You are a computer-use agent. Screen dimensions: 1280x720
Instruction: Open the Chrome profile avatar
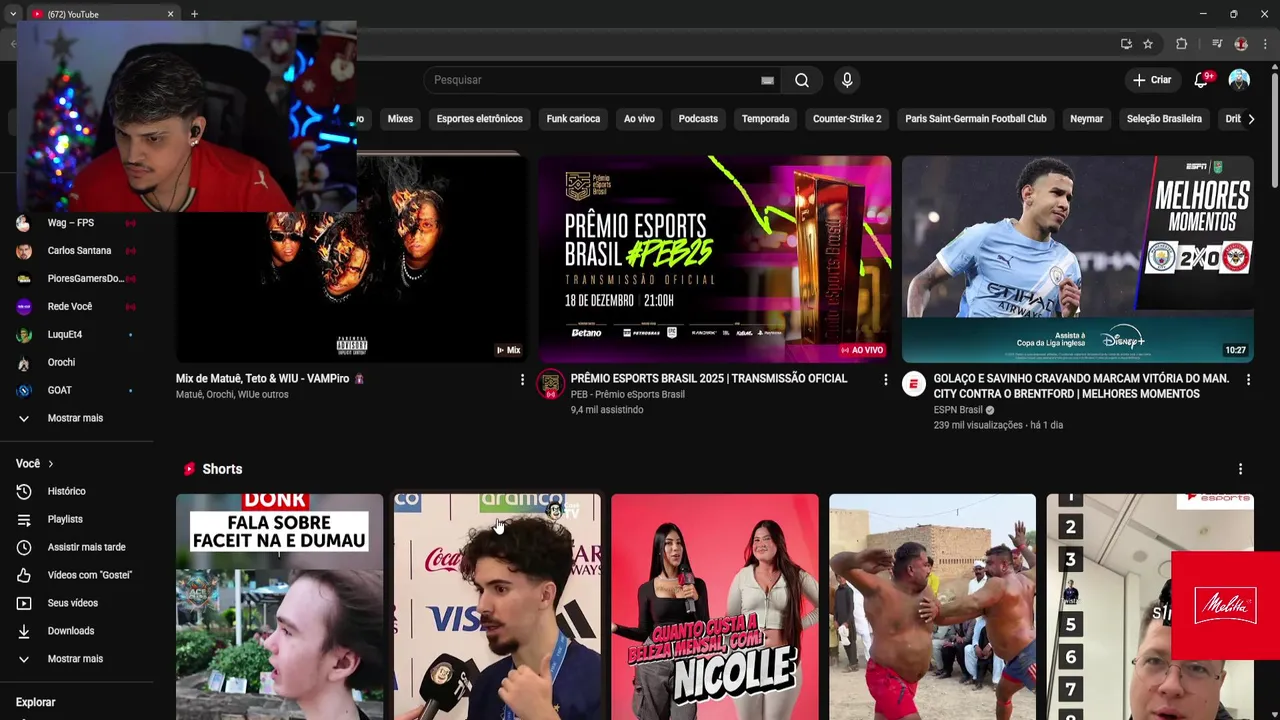click(1241, 44)
